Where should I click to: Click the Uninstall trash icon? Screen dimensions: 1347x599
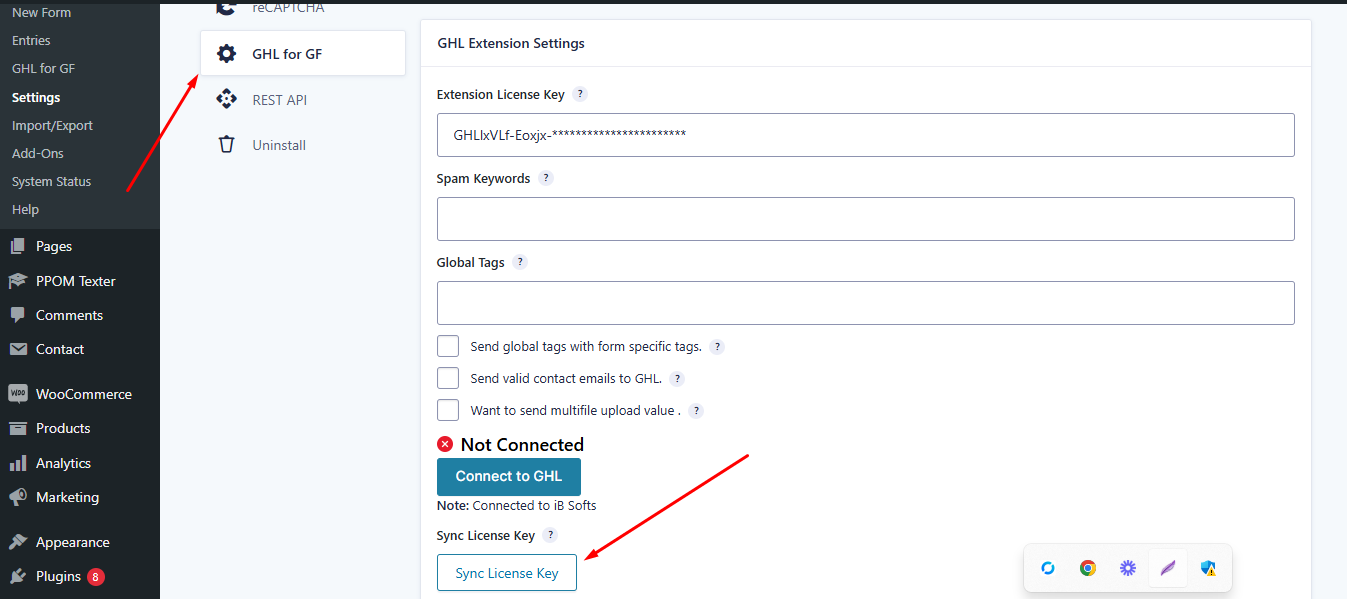point(227,145)
